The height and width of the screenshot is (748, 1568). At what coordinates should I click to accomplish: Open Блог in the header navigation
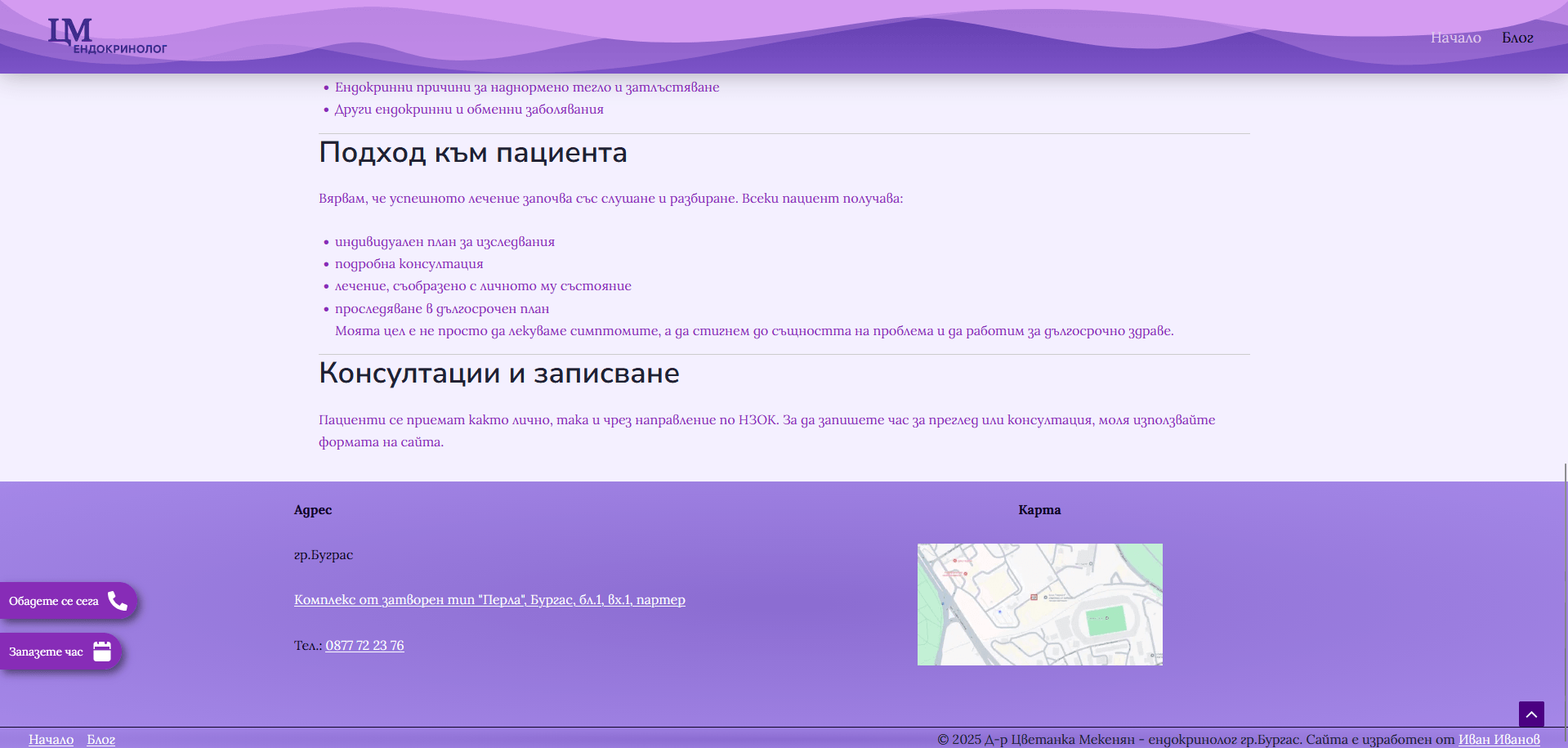point(1517,38)
